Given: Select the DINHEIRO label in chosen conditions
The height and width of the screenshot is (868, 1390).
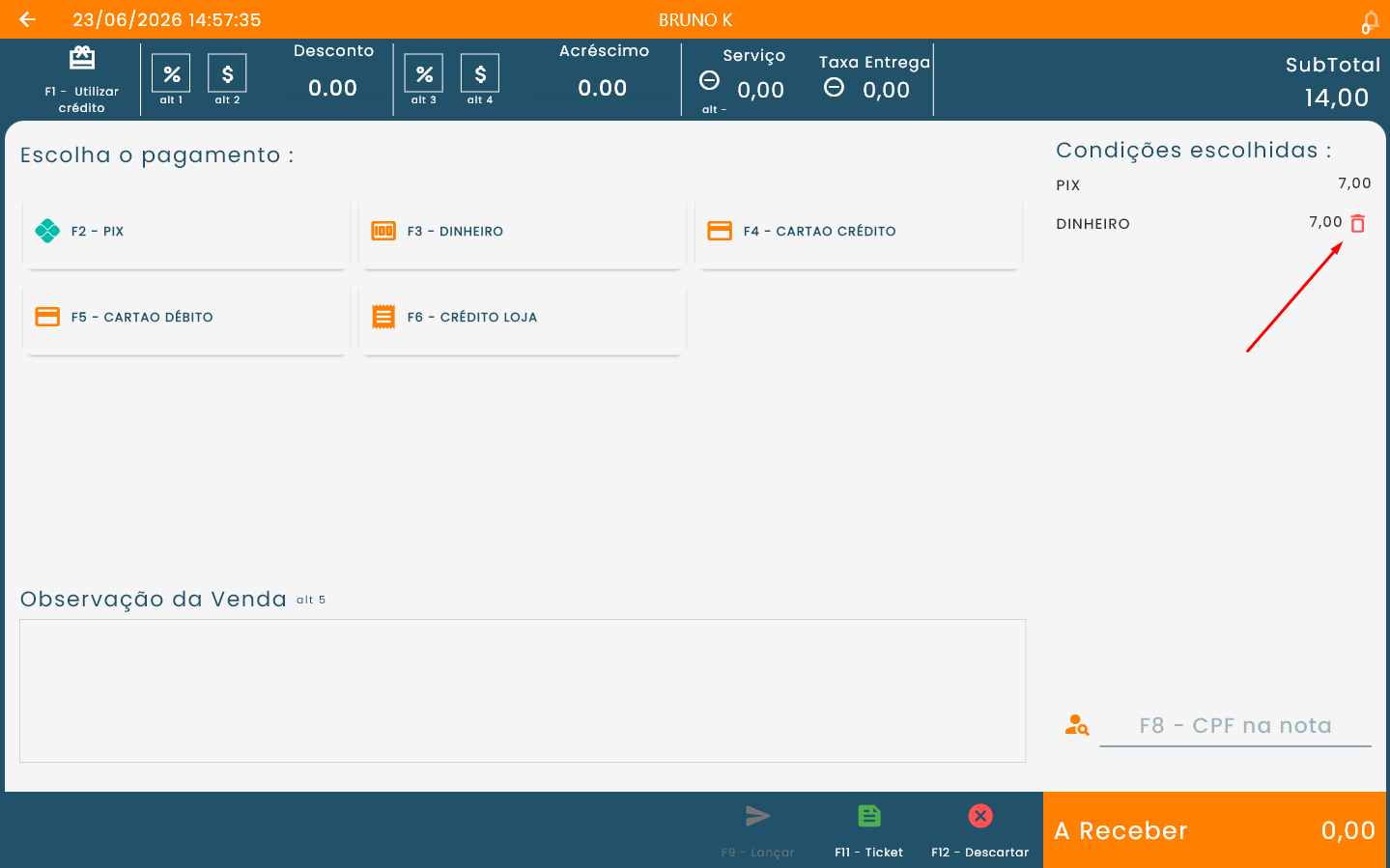Looking at the screenshot, I should tap(1092, 224).
